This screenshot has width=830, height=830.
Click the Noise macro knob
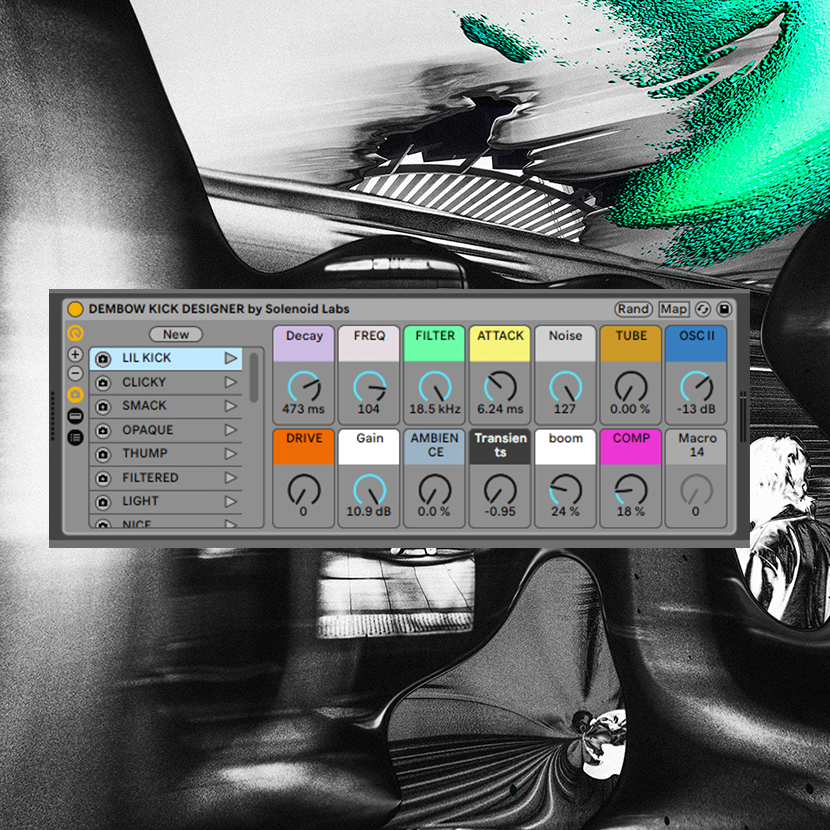(x=565, y=386)
